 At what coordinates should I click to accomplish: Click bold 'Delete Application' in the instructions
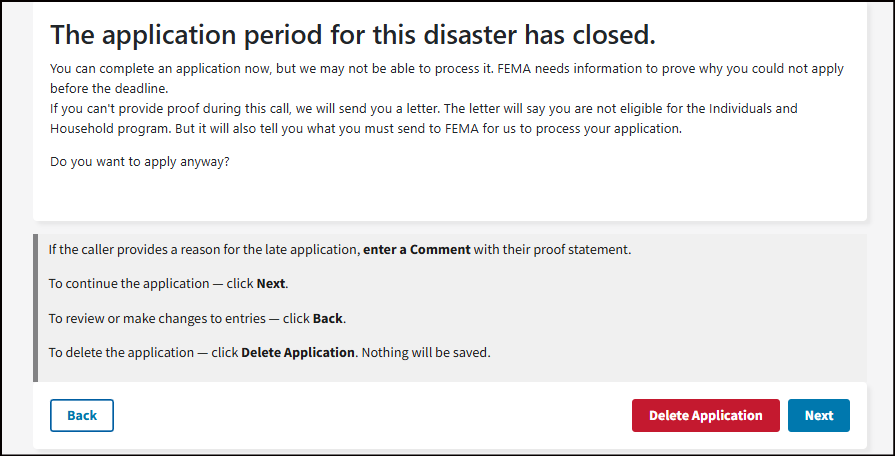[298, 353]
